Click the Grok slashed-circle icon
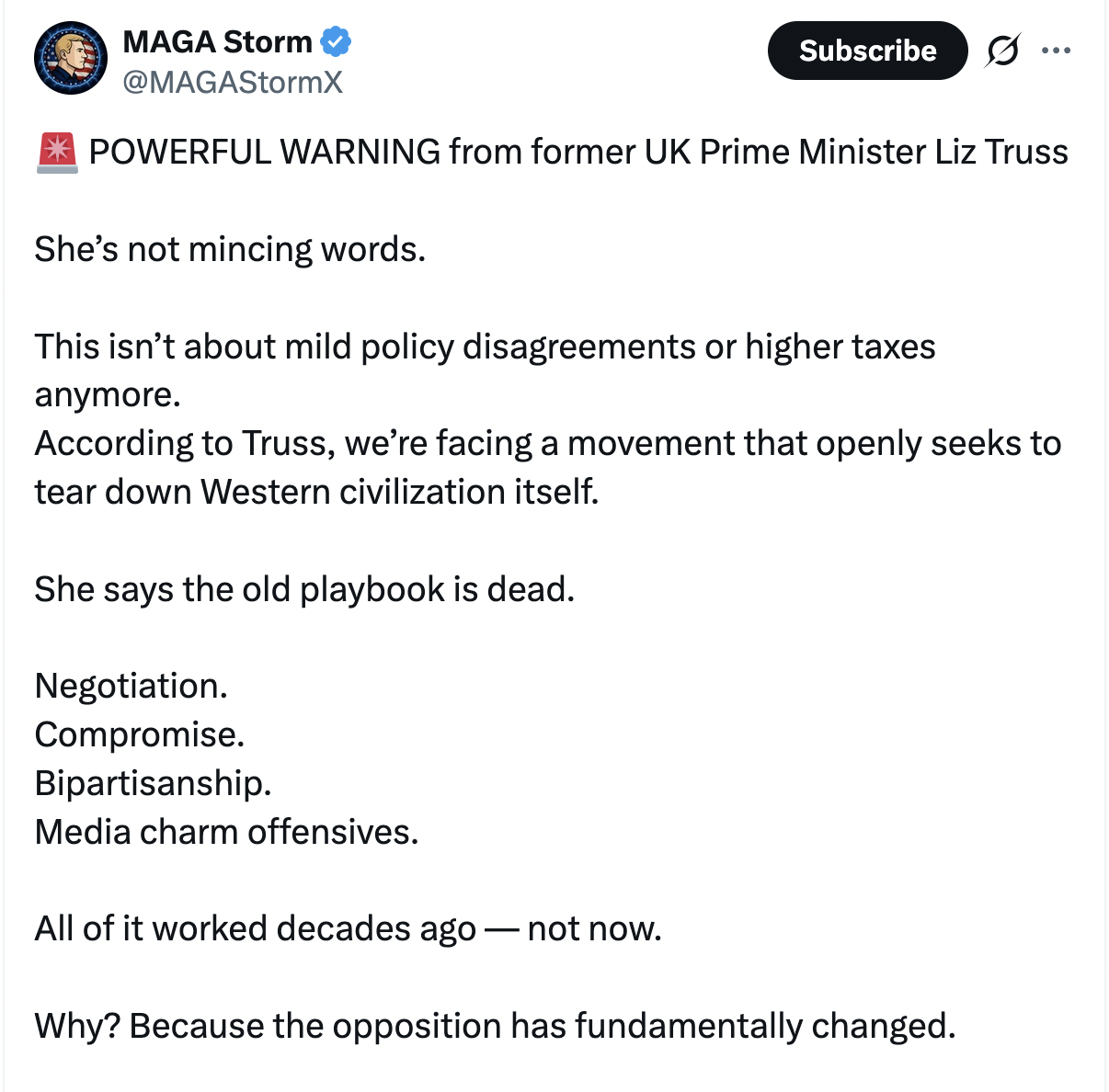 tap(1001, 51)
